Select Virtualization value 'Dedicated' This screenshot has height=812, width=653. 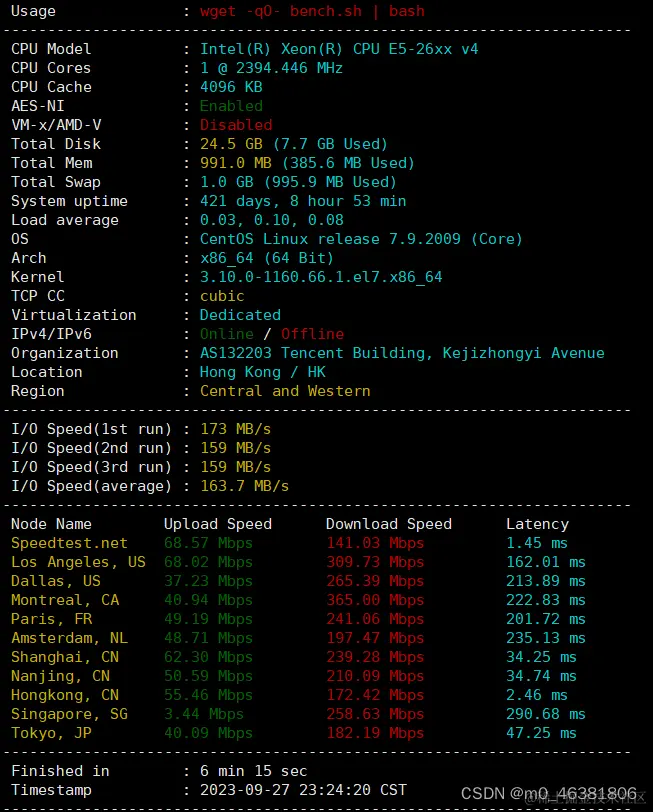pos(240,315)
